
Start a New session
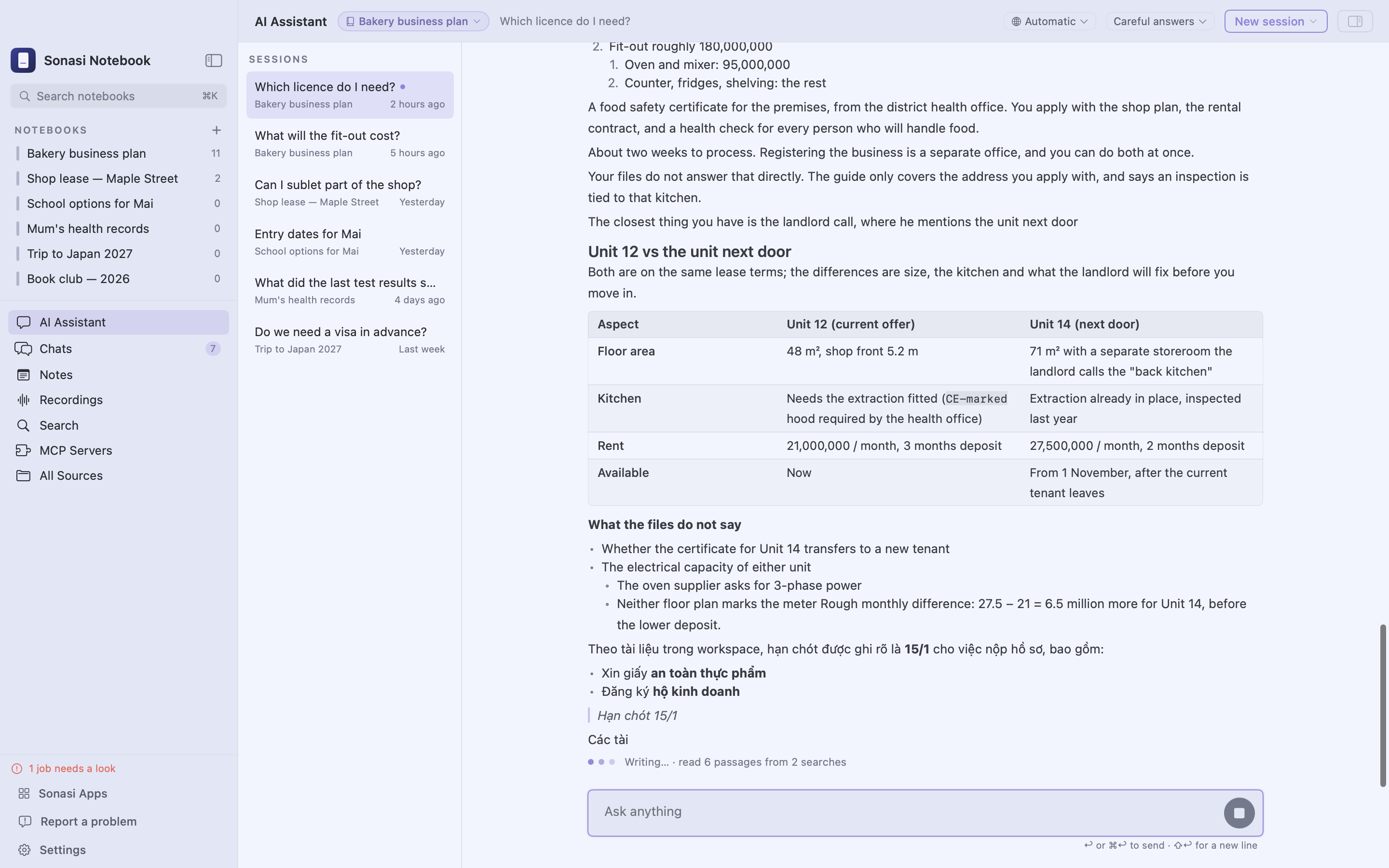tap(1275, 21)
